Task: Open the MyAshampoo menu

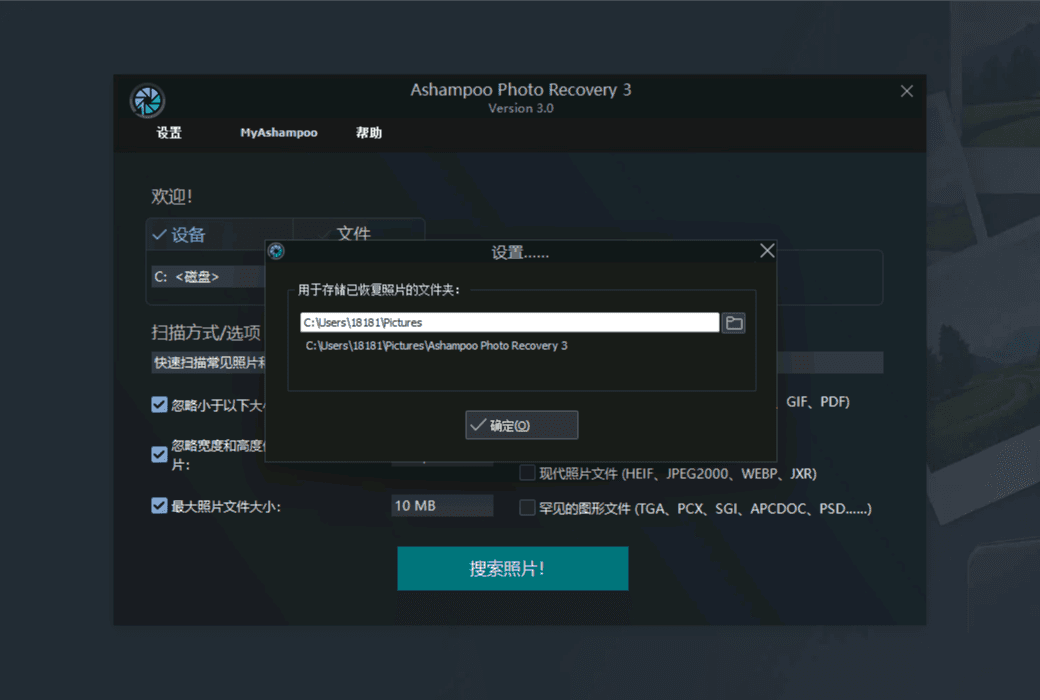Action: pyautogui.click(x=279, y=133)
